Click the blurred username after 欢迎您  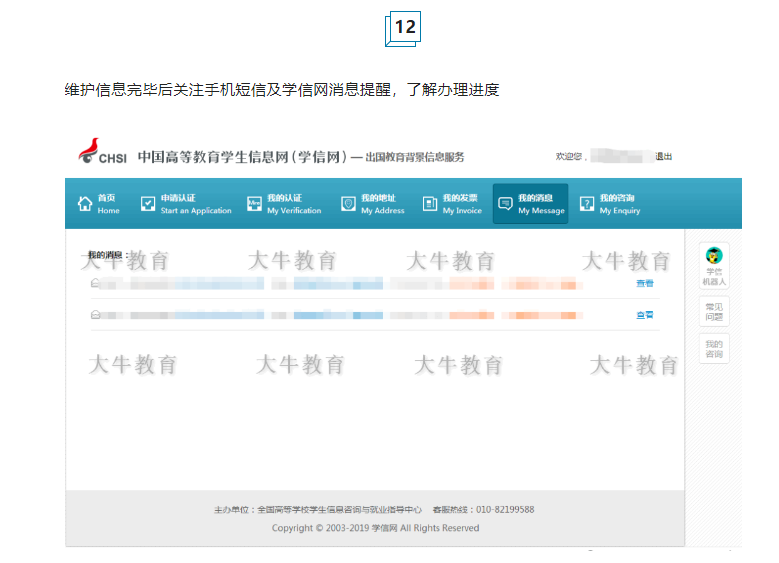click(619, 156)
